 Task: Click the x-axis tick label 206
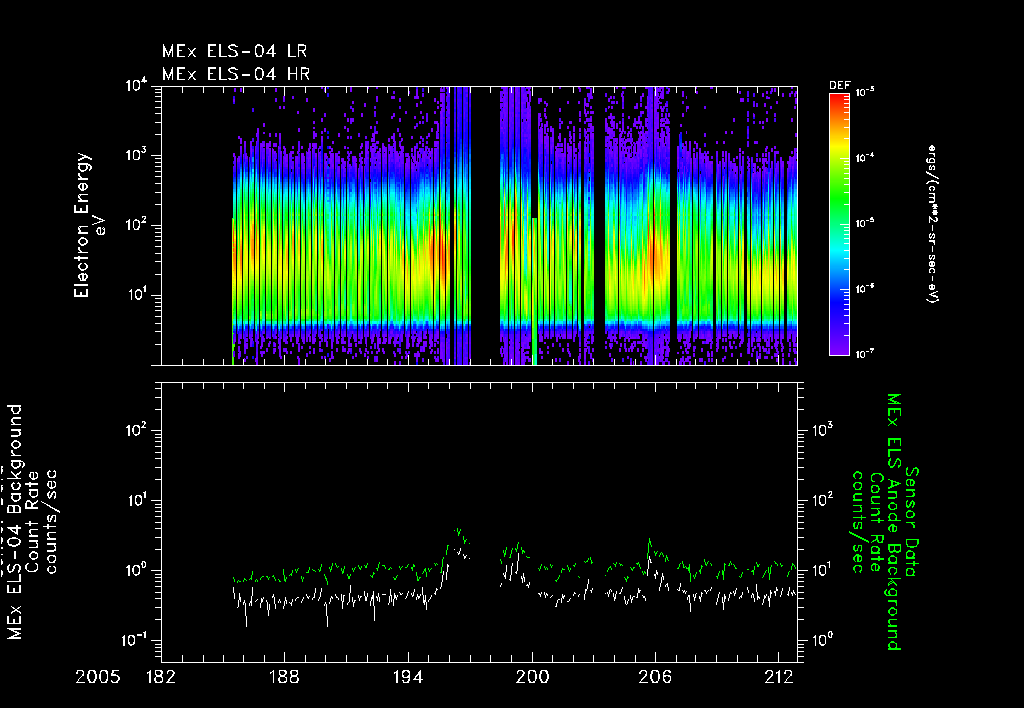pyautogui.click(x=656, y=677)
